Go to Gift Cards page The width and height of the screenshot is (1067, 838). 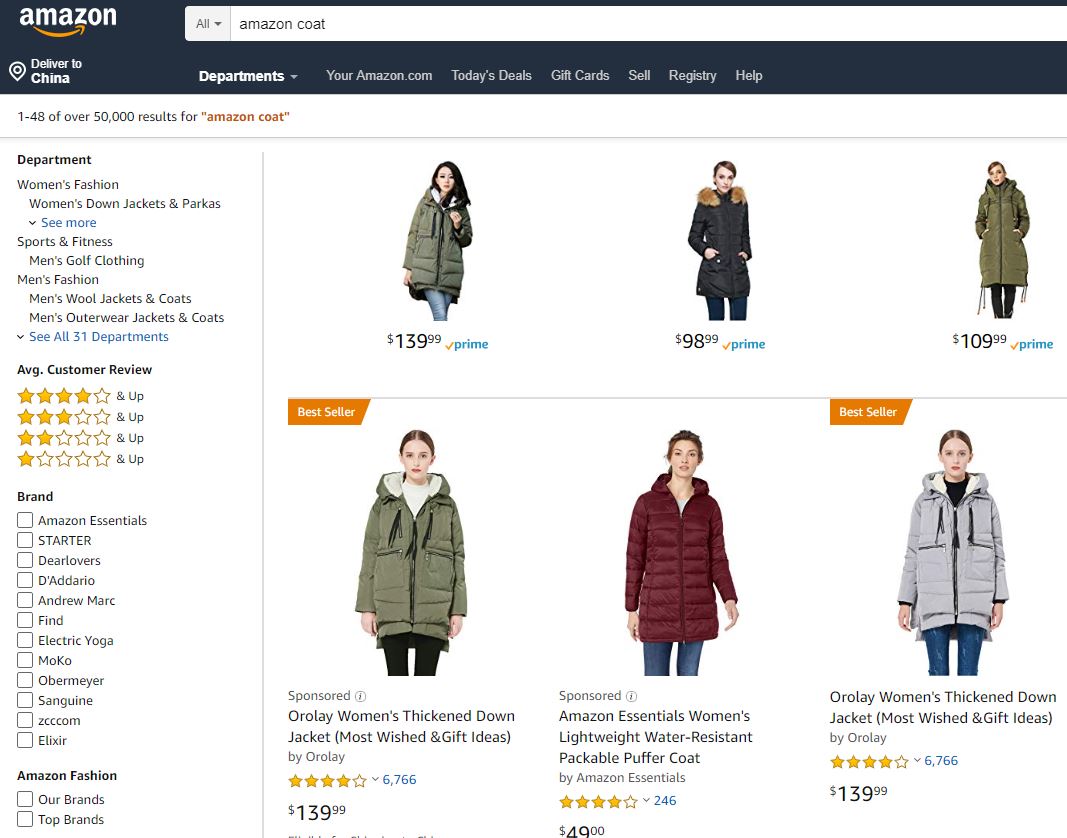[x=580, y=76]
